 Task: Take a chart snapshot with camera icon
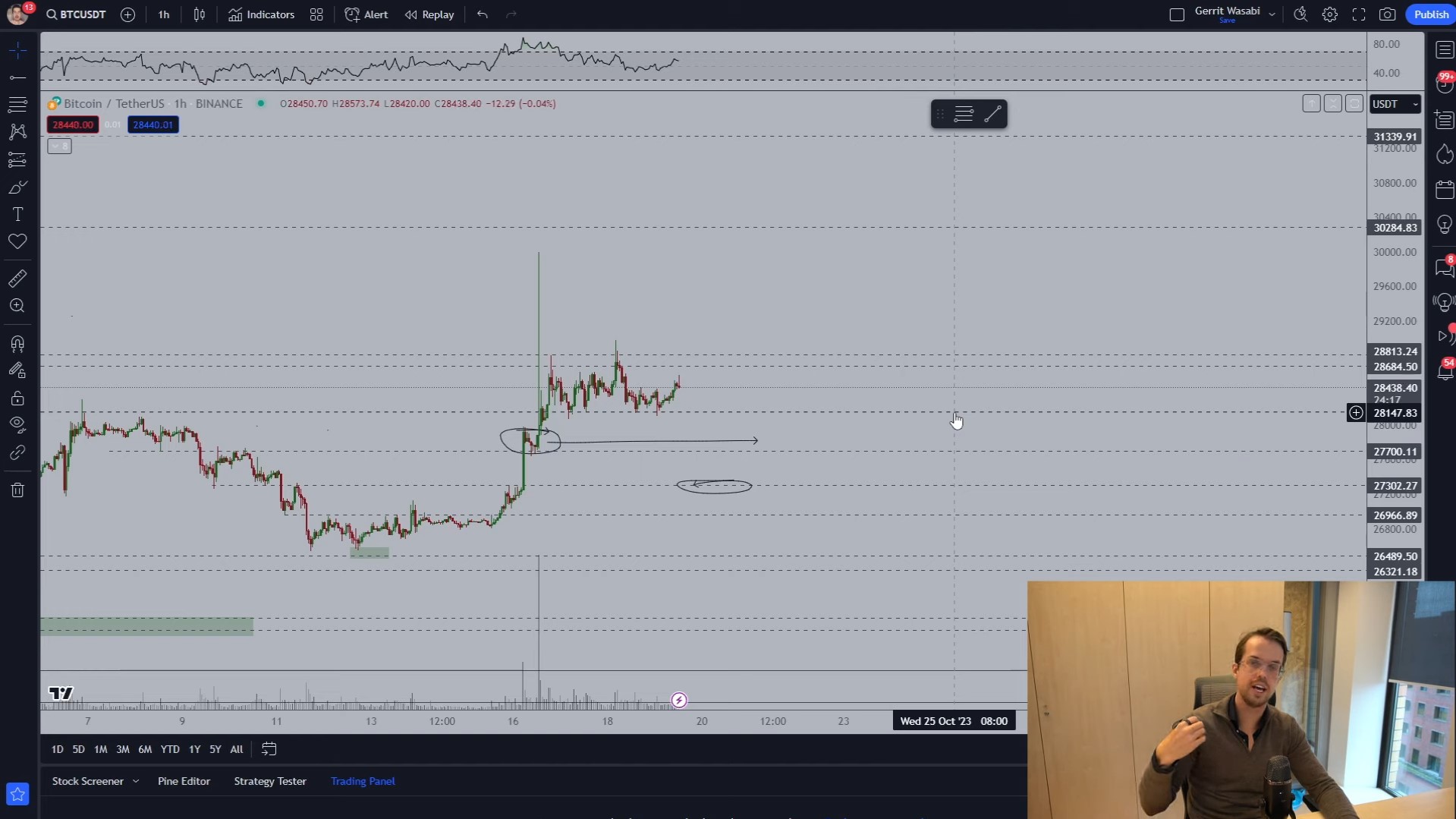point(1387,14)
